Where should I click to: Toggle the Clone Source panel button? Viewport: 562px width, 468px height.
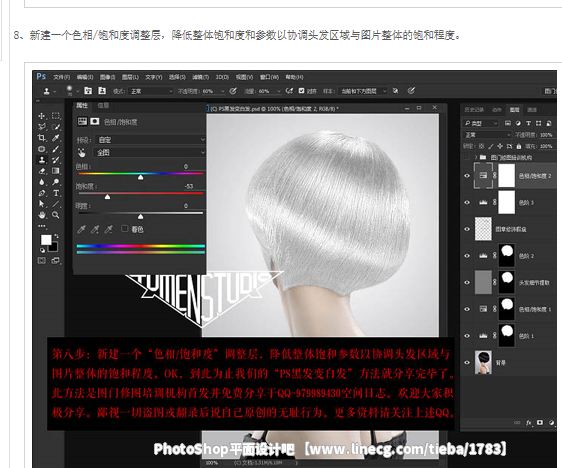click(102, 91)
